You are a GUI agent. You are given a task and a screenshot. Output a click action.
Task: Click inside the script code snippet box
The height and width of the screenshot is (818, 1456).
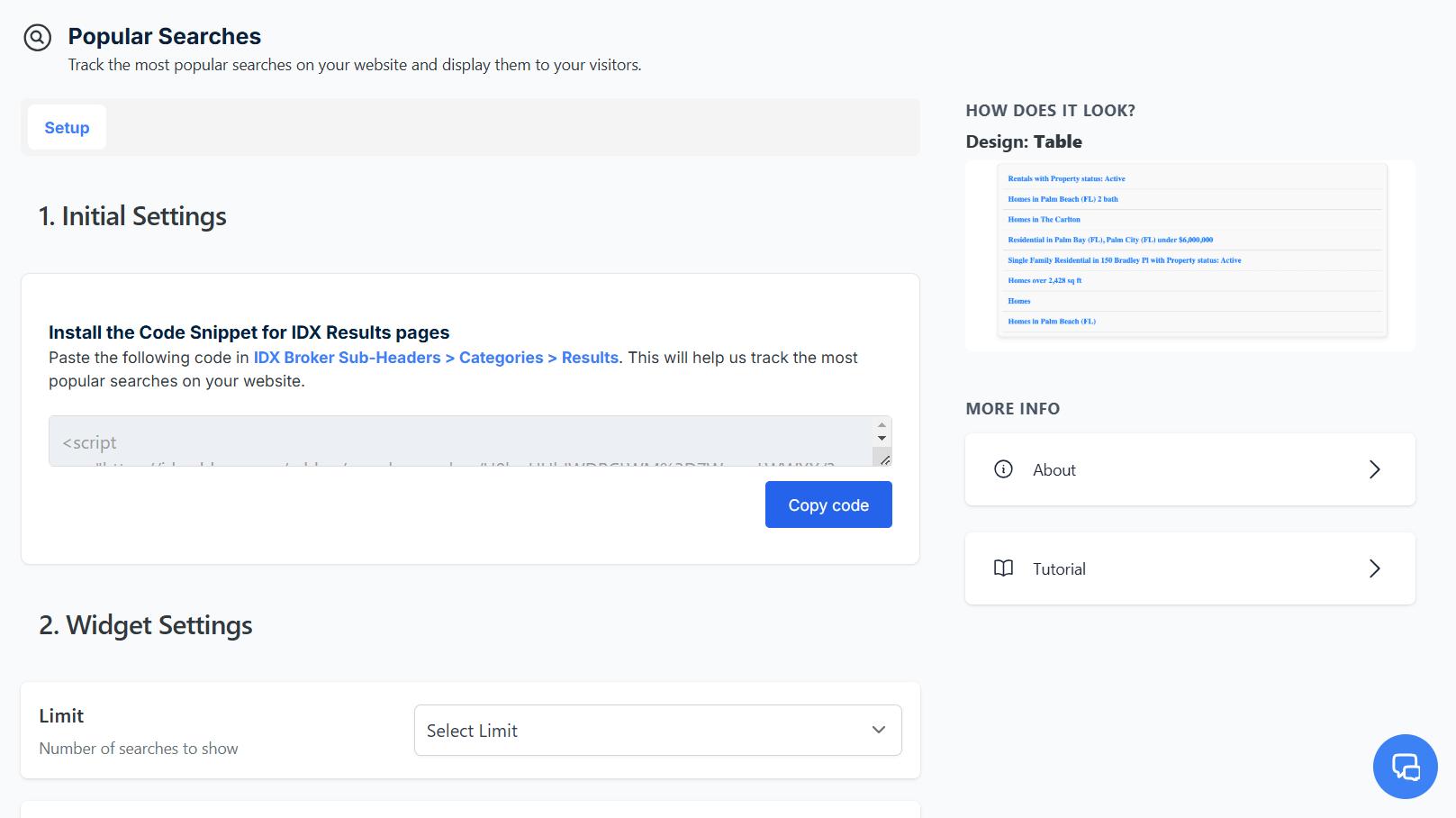[459, 441]
